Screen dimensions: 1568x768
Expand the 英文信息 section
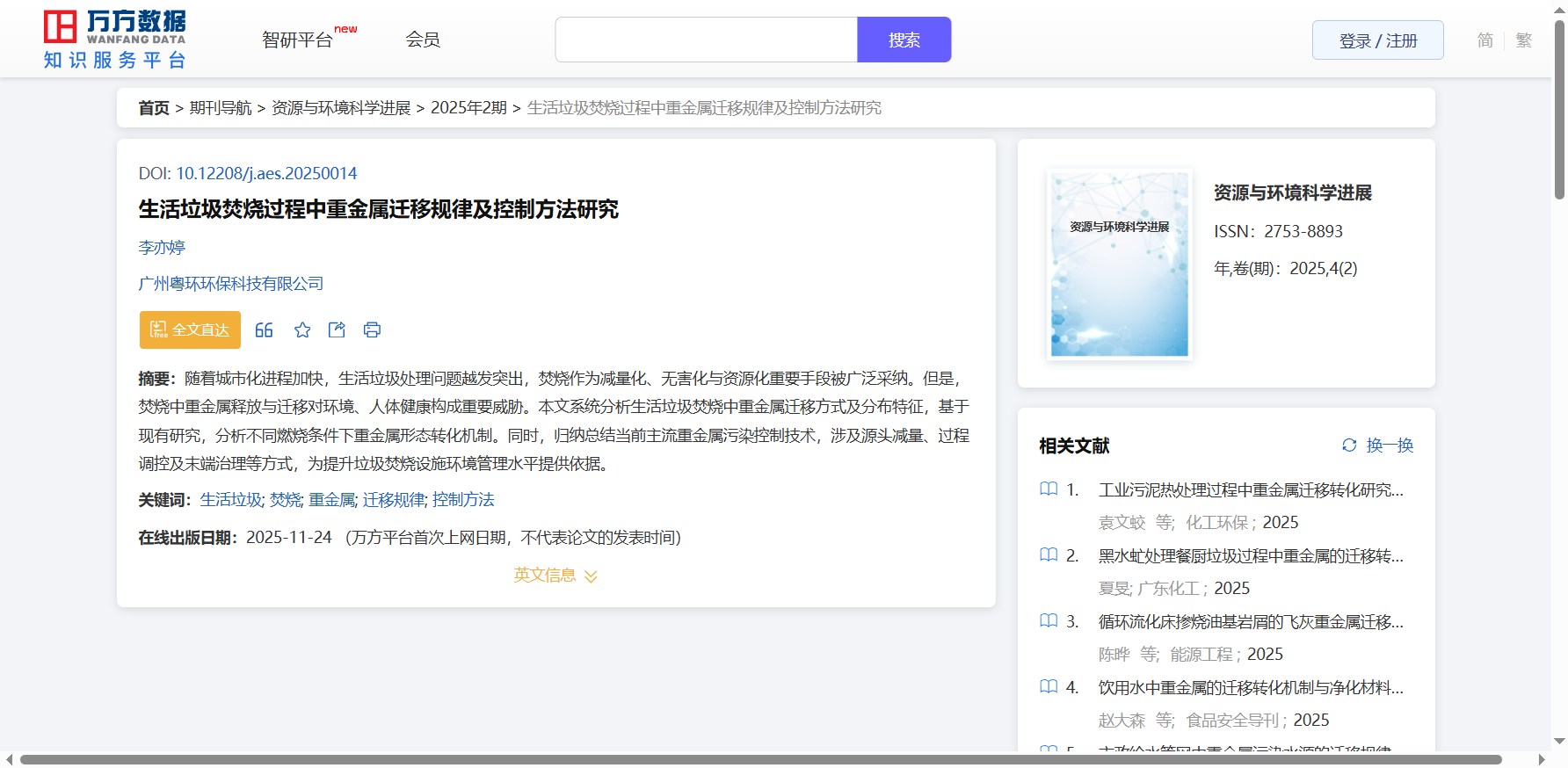555,576
